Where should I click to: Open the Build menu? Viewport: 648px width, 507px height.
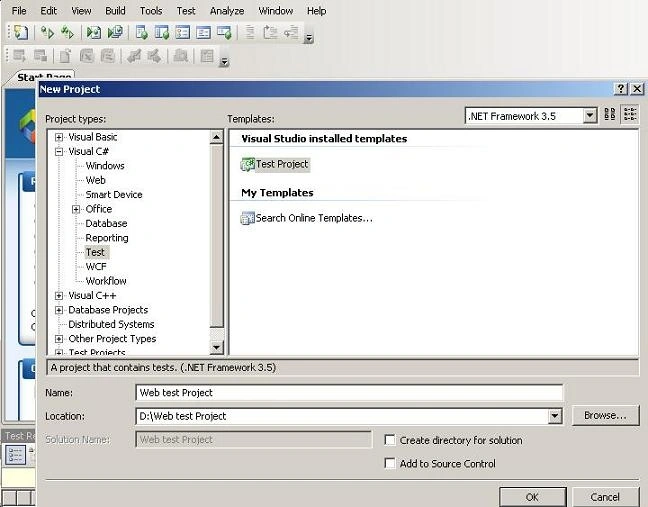point(115,11)
